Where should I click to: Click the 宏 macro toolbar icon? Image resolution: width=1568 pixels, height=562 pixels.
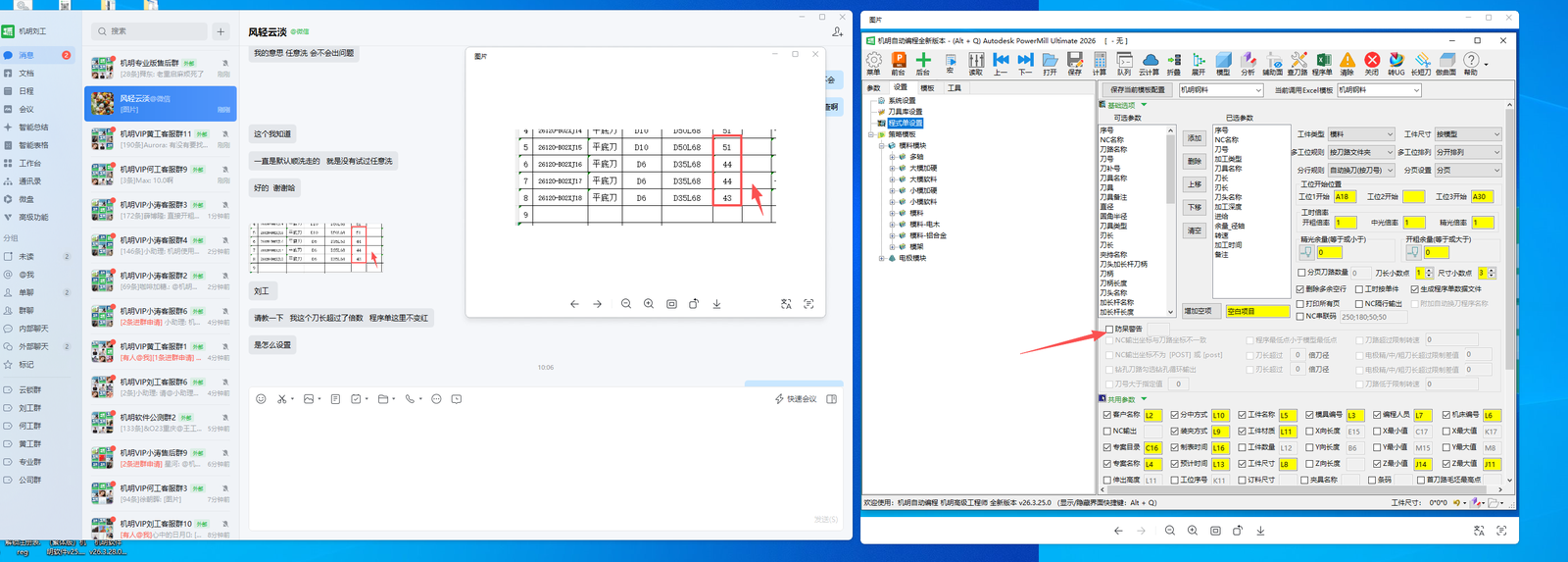(x=950, y=62)
